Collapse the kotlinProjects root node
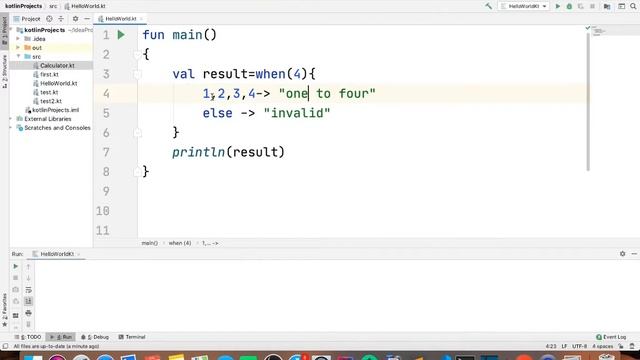This screenshot has height=360, width=640. coord(12,30)
